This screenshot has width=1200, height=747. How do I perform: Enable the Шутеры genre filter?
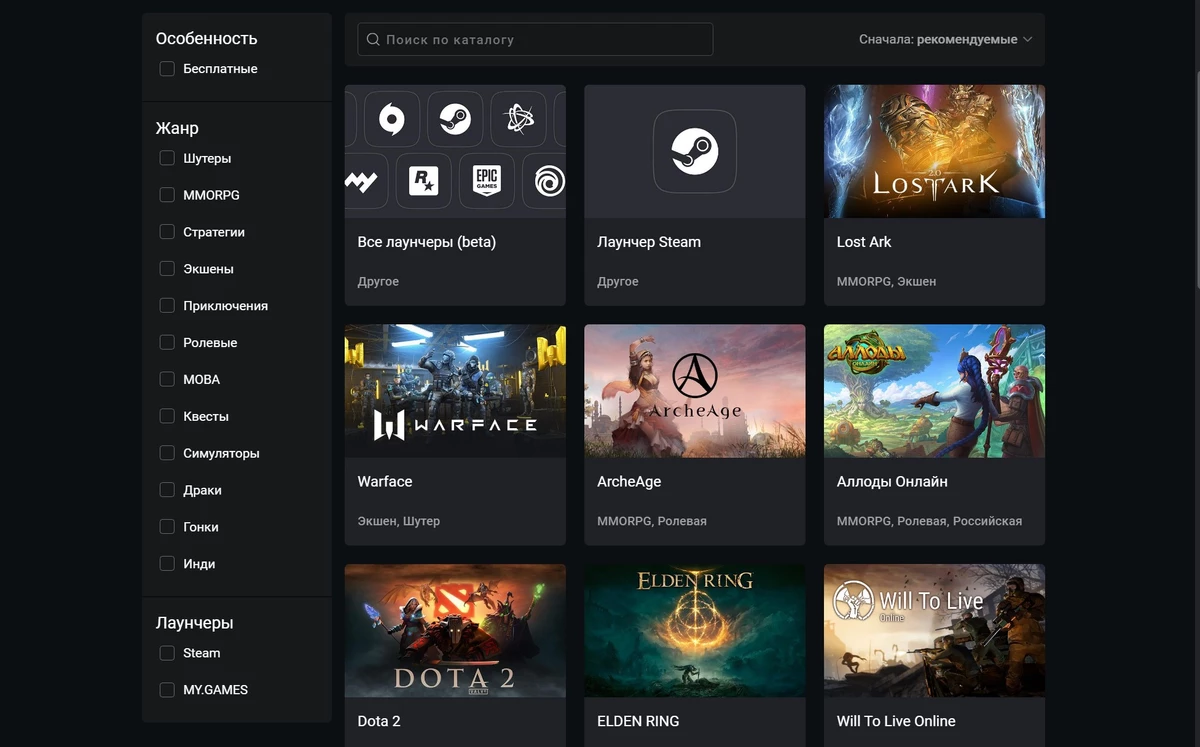167,158
